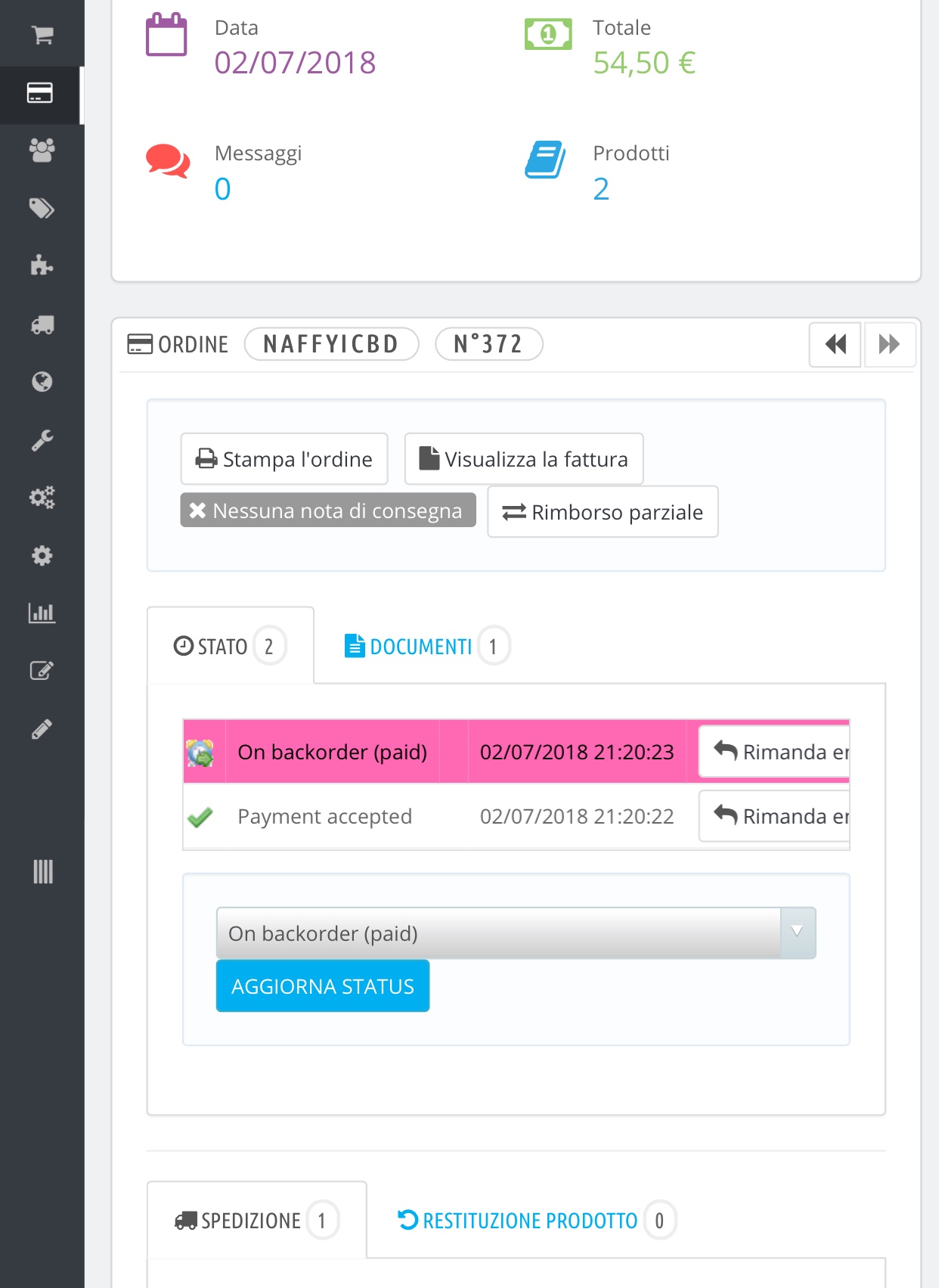
Task: Click the green money Totale icon
Action: (548, 34)
